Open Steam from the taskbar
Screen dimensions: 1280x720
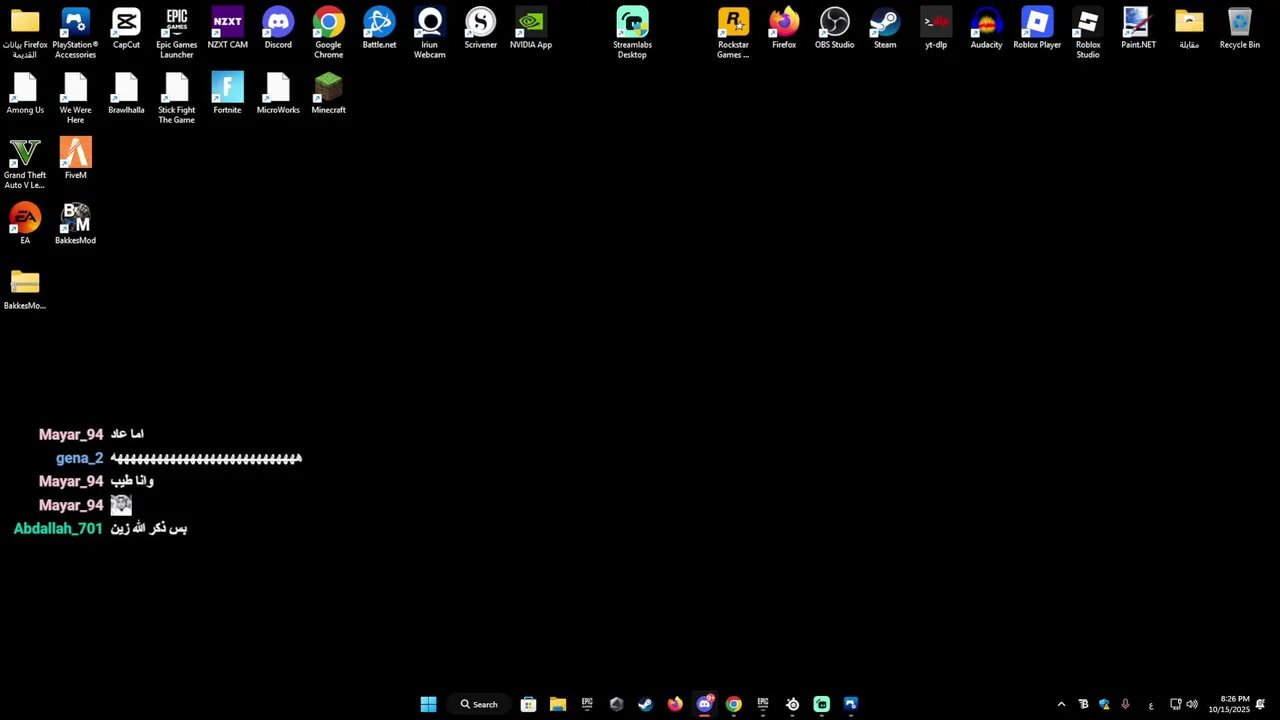645,704
